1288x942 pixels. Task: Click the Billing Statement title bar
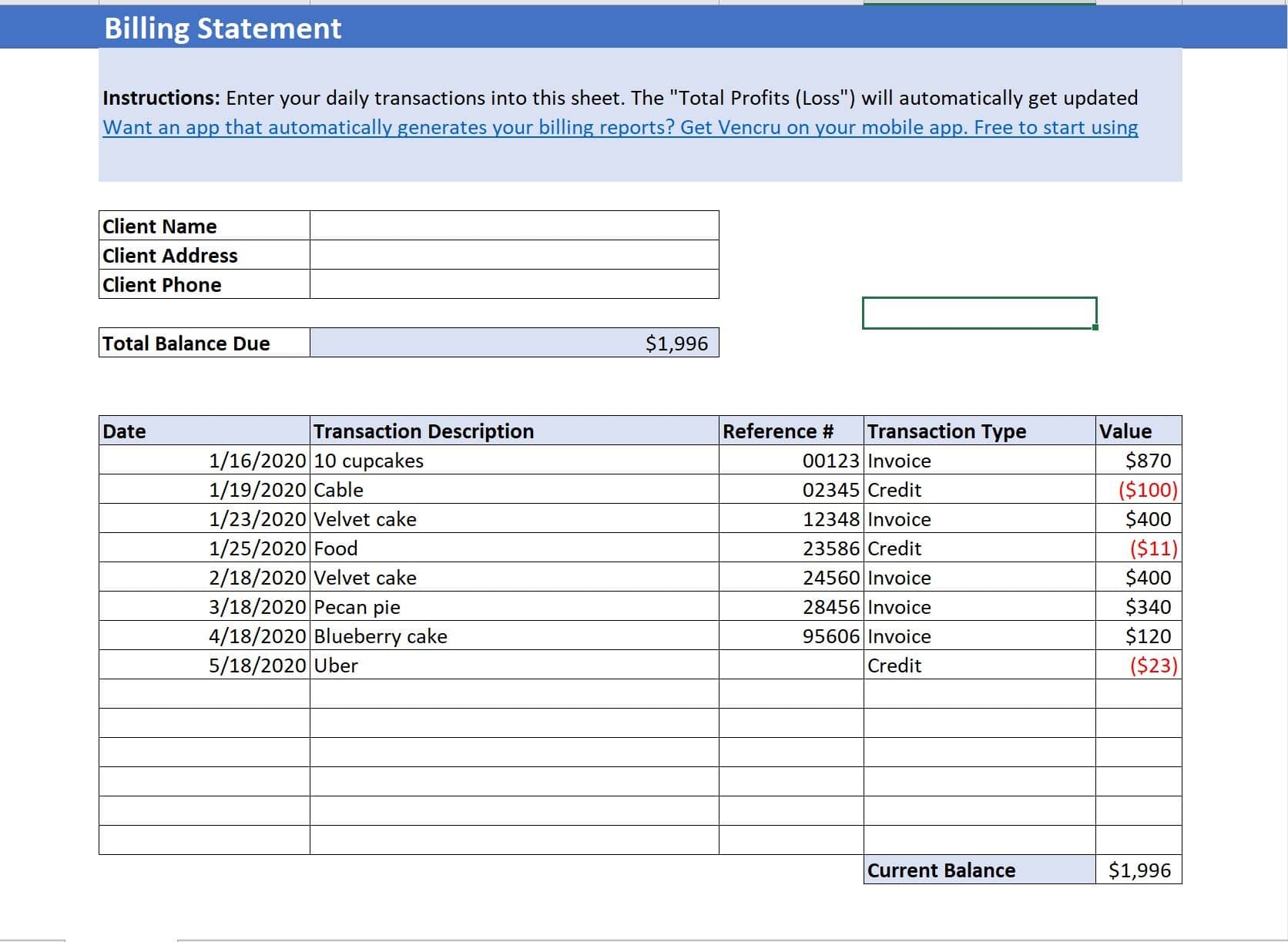[x=223, y=28]
